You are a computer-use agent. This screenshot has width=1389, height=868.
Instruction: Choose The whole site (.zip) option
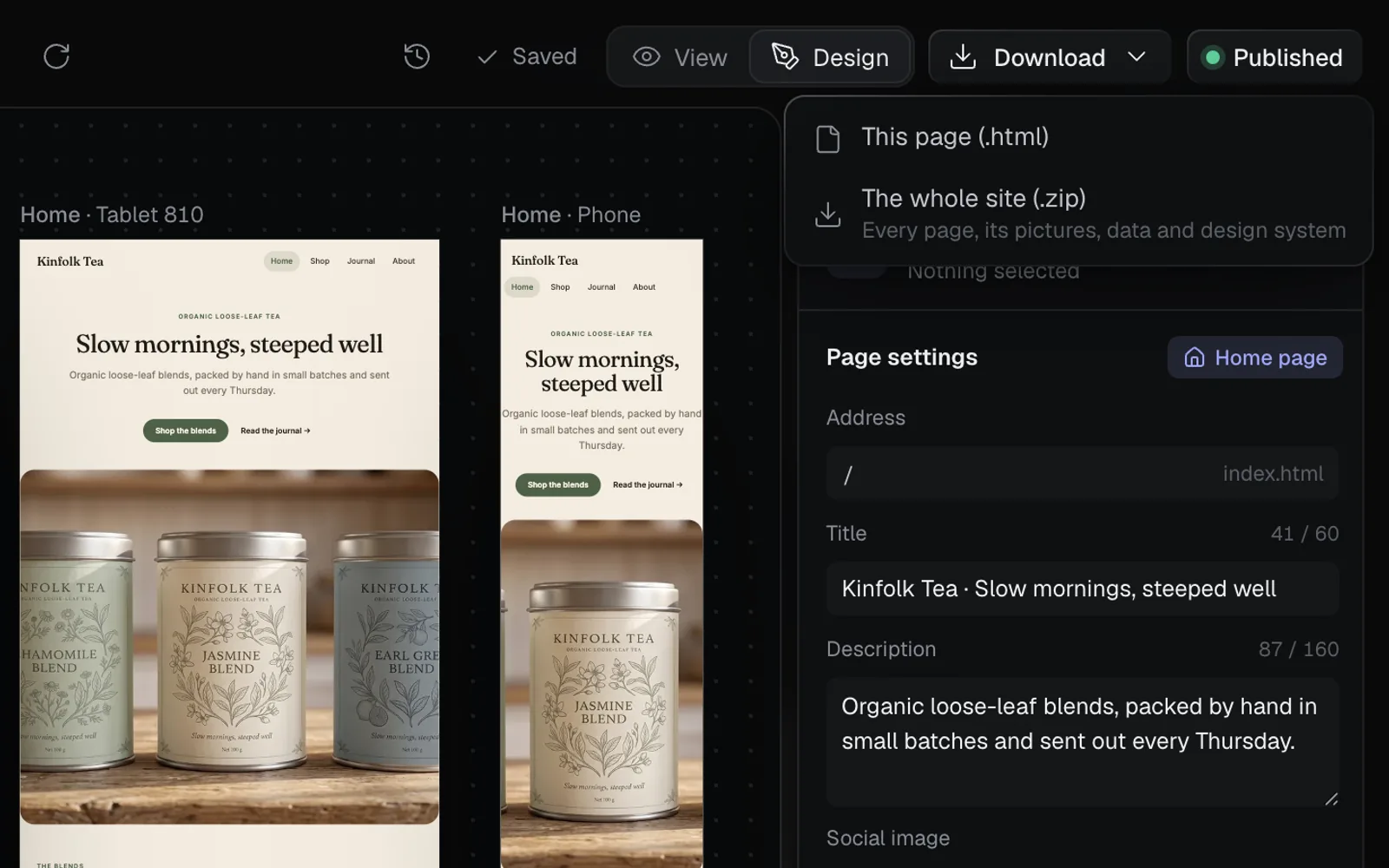point(1078,214)
